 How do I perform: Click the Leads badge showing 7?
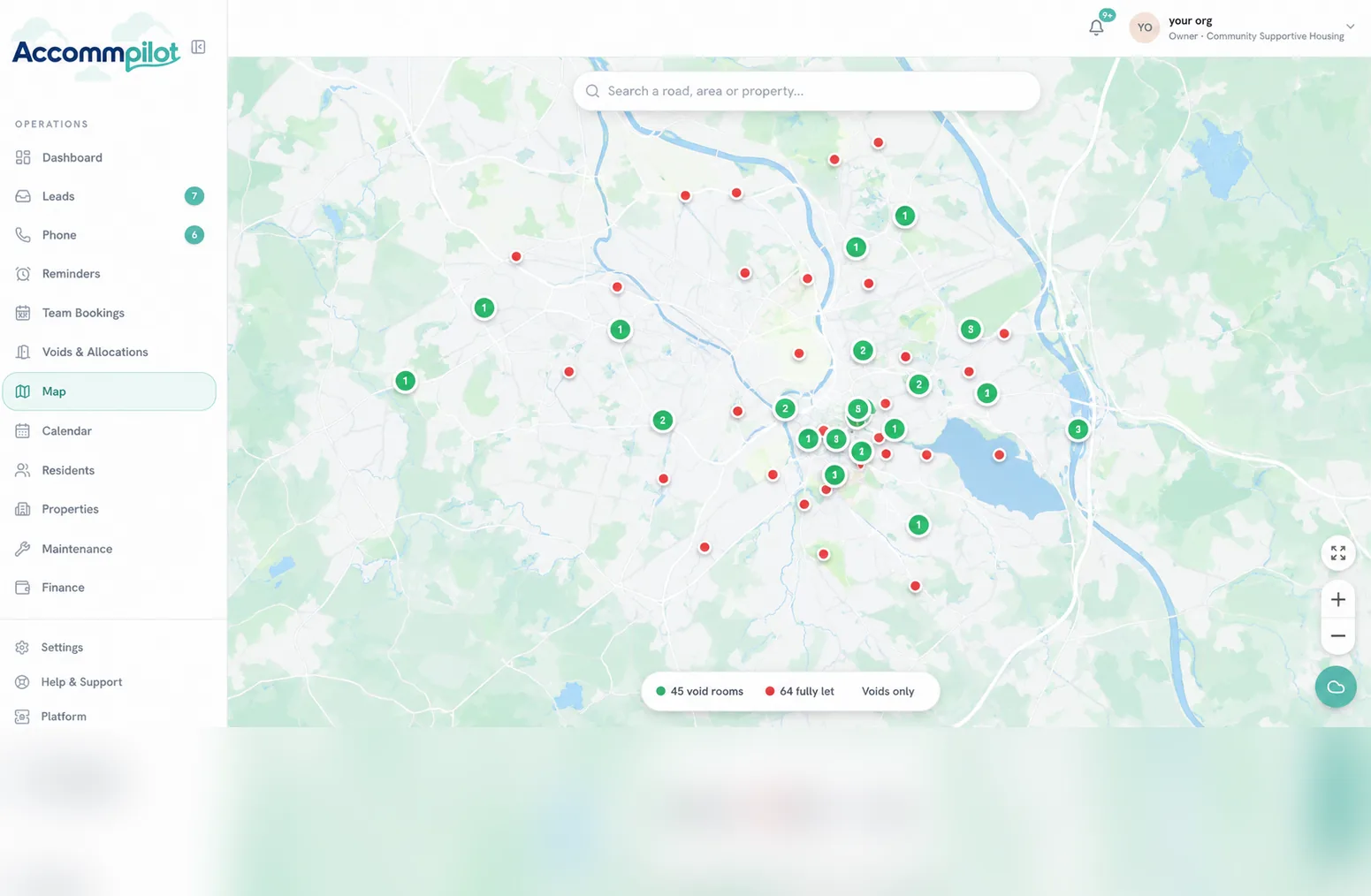click(194, 196)
